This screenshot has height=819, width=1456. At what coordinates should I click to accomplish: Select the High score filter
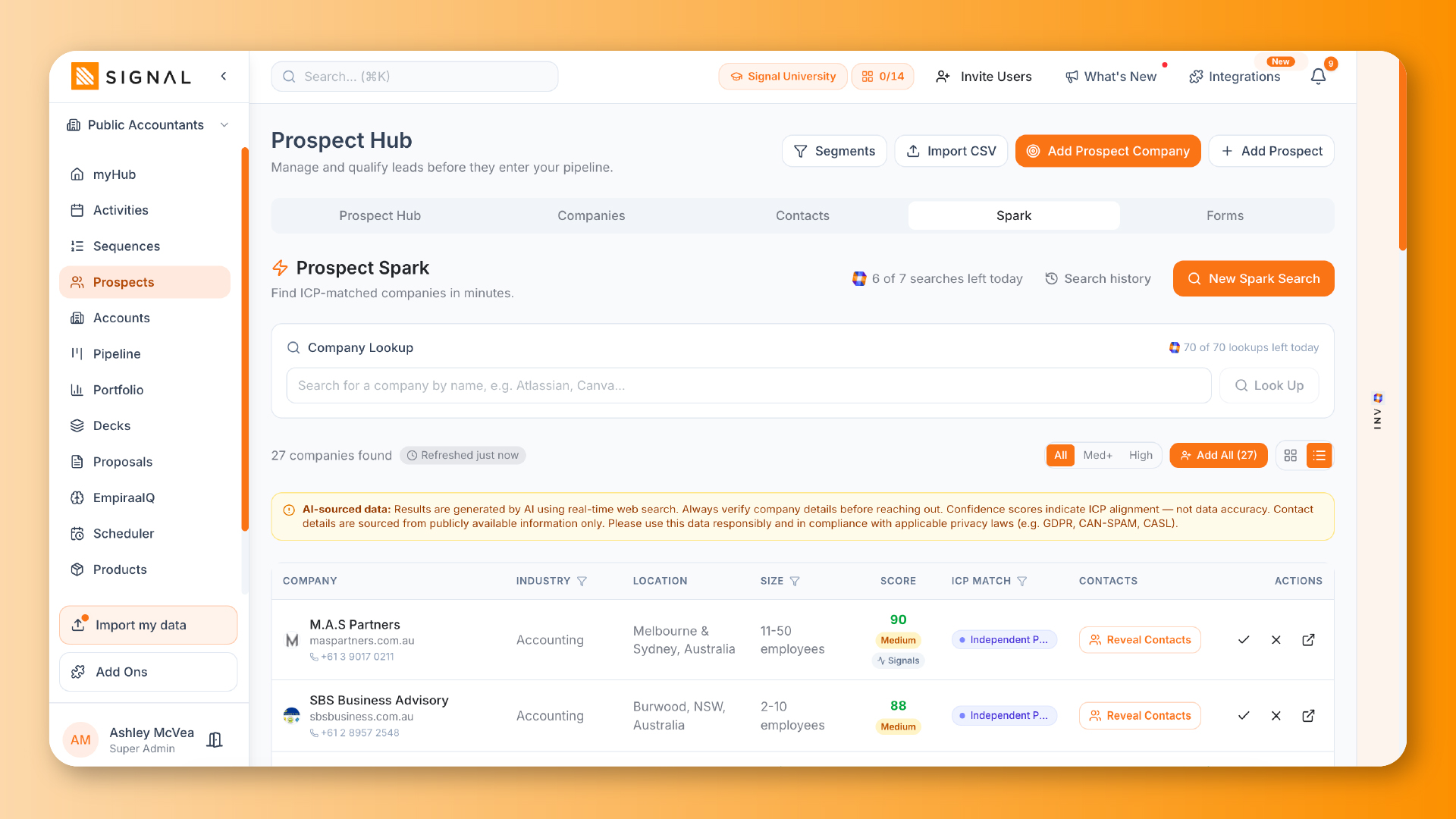[1141, 455]
